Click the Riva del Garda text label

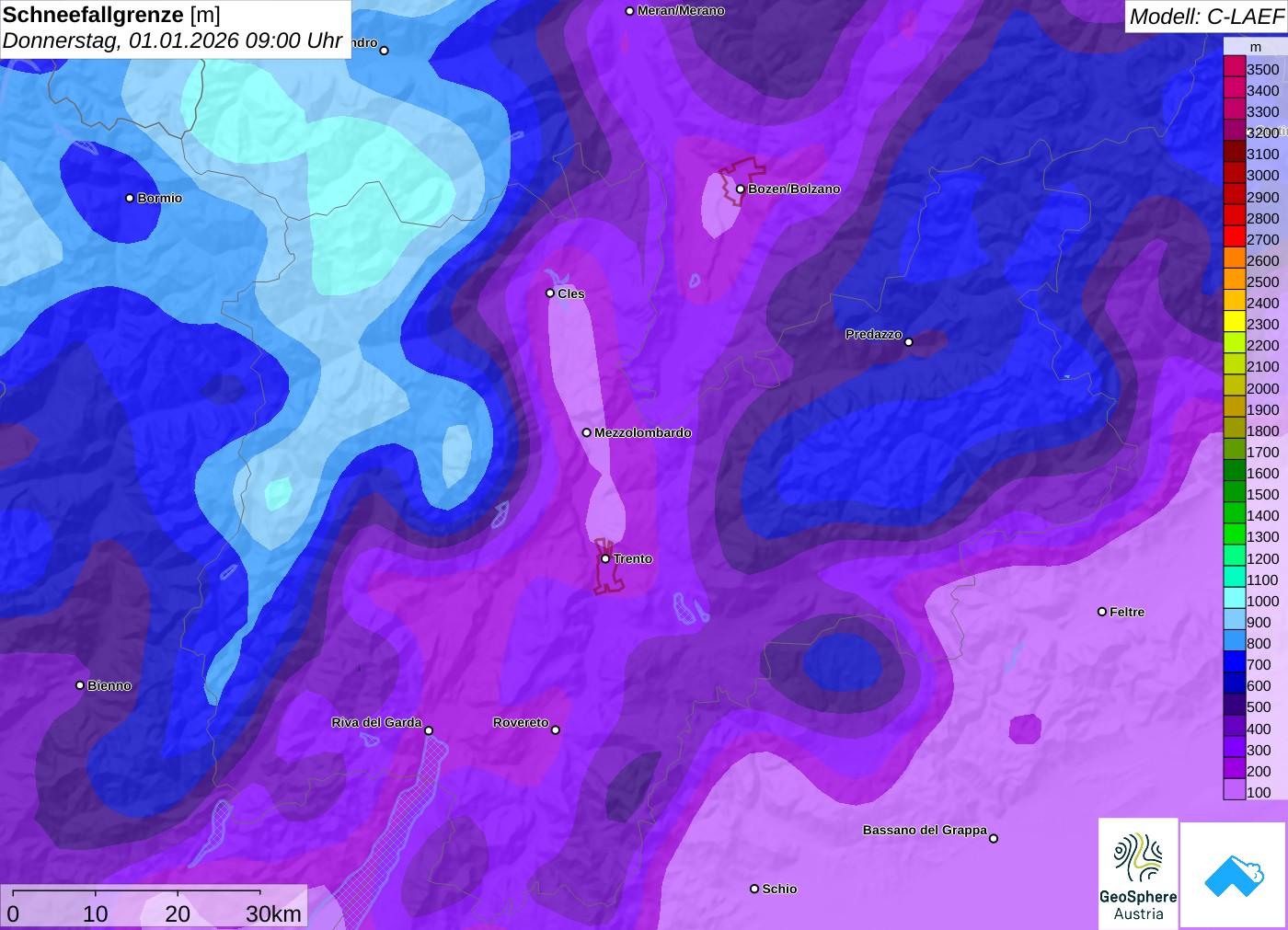tap(376, 722)
